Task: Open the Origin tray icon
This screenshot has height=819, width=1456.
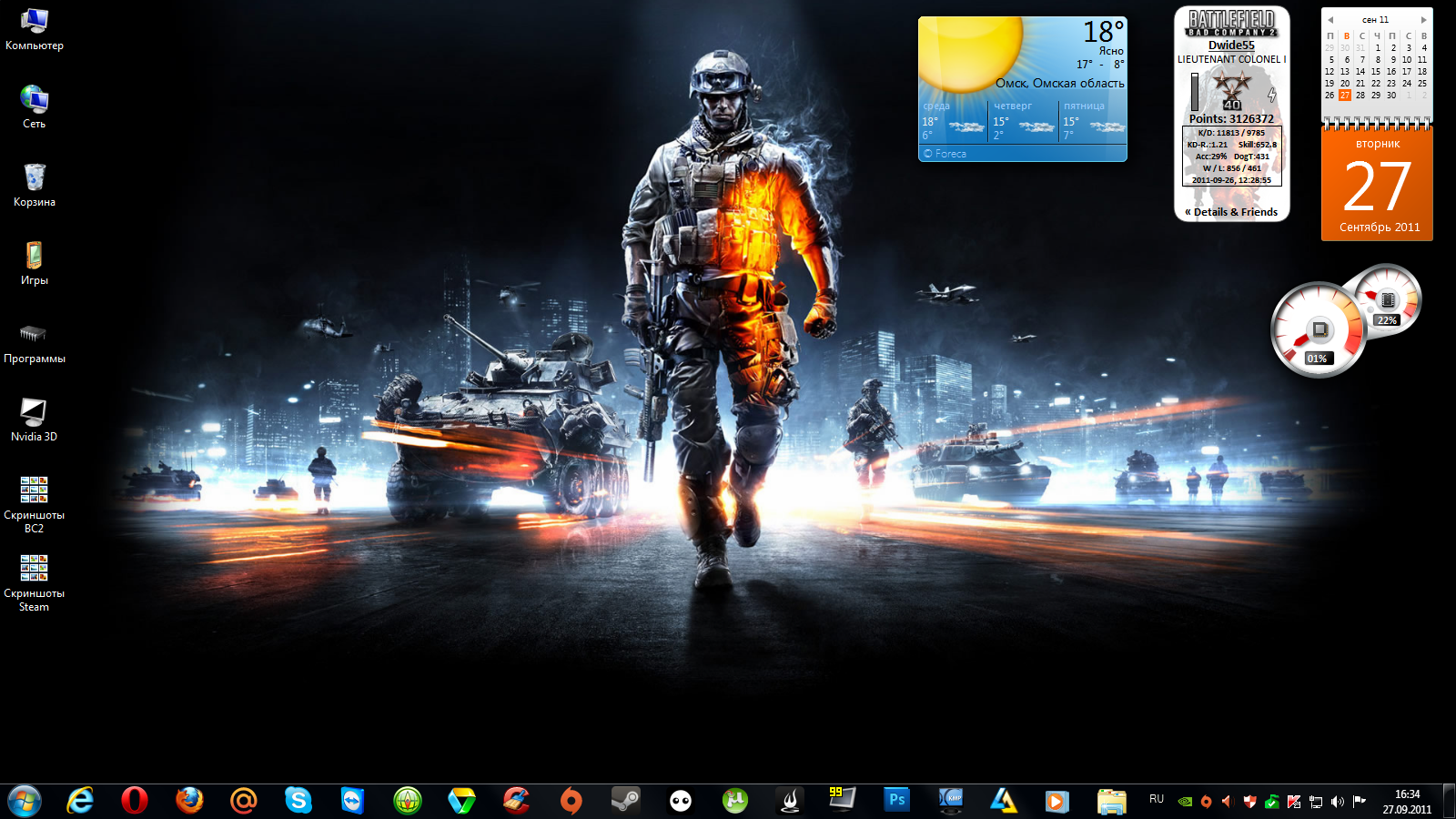Action: point(1206,802)
